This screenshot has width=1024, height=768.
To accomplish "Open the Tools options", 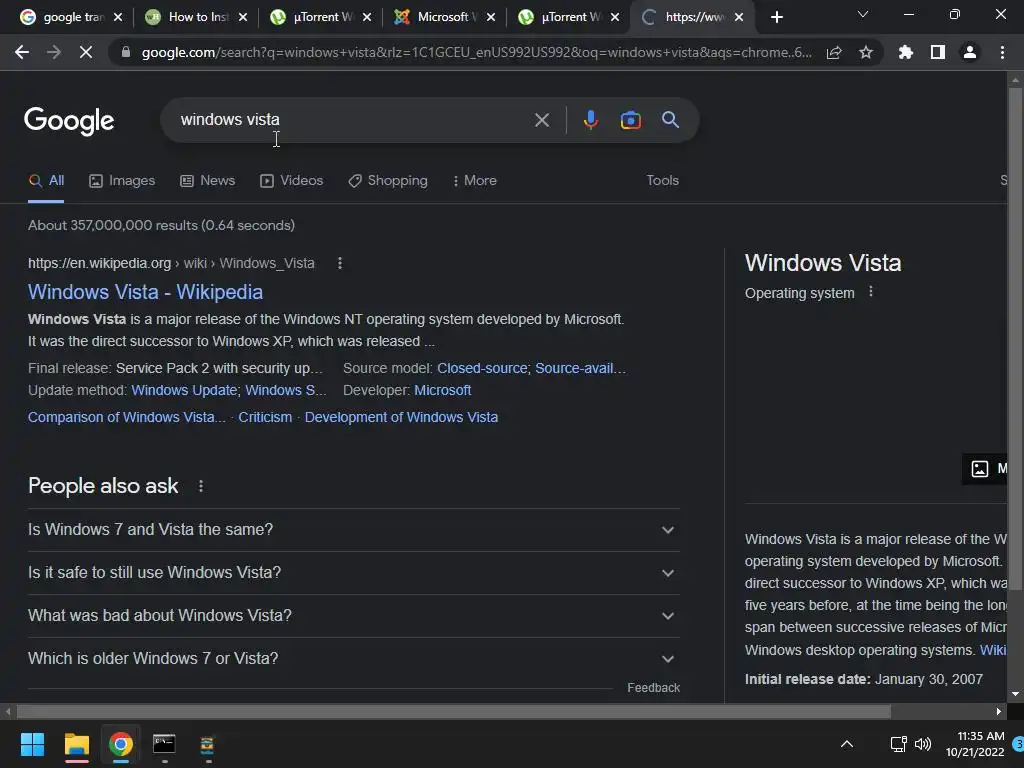I will point(662,181).
